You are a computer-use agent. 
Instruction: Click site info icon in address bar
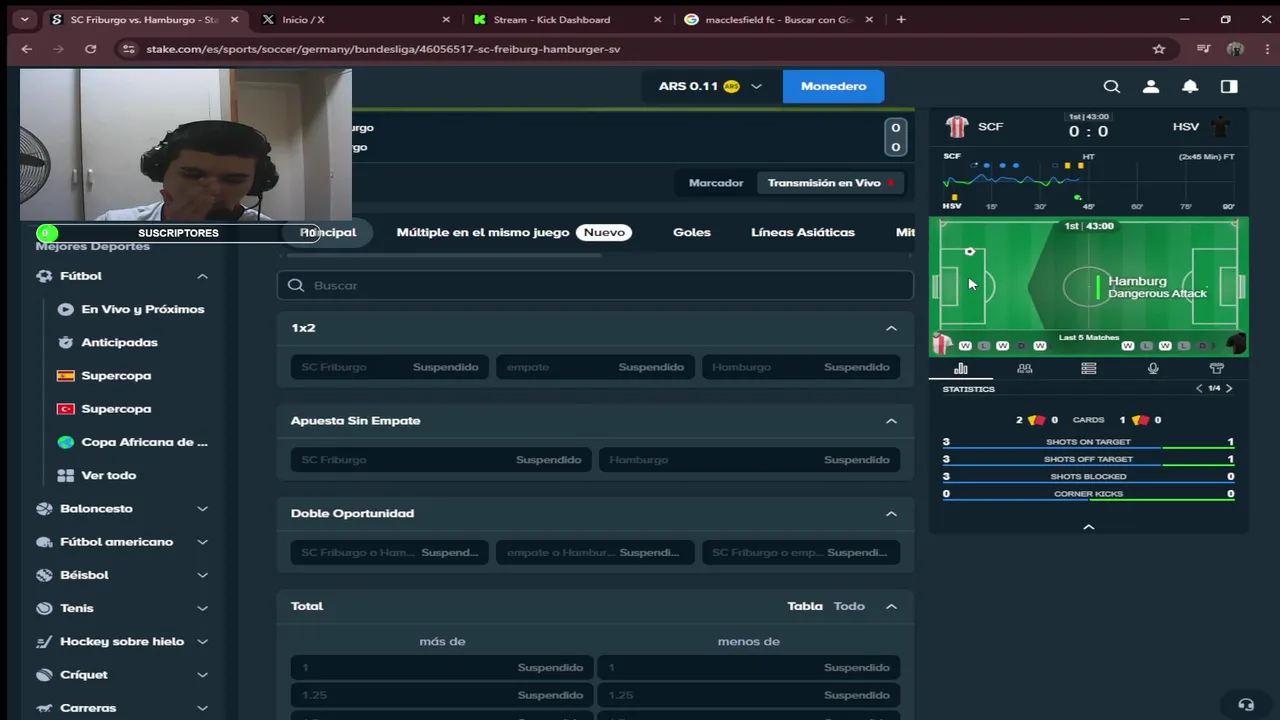[x=127, y=49]
